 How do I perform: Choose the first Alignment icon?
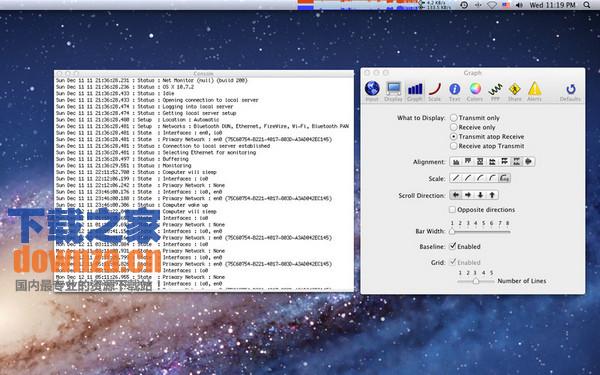[x=456, y=162]
